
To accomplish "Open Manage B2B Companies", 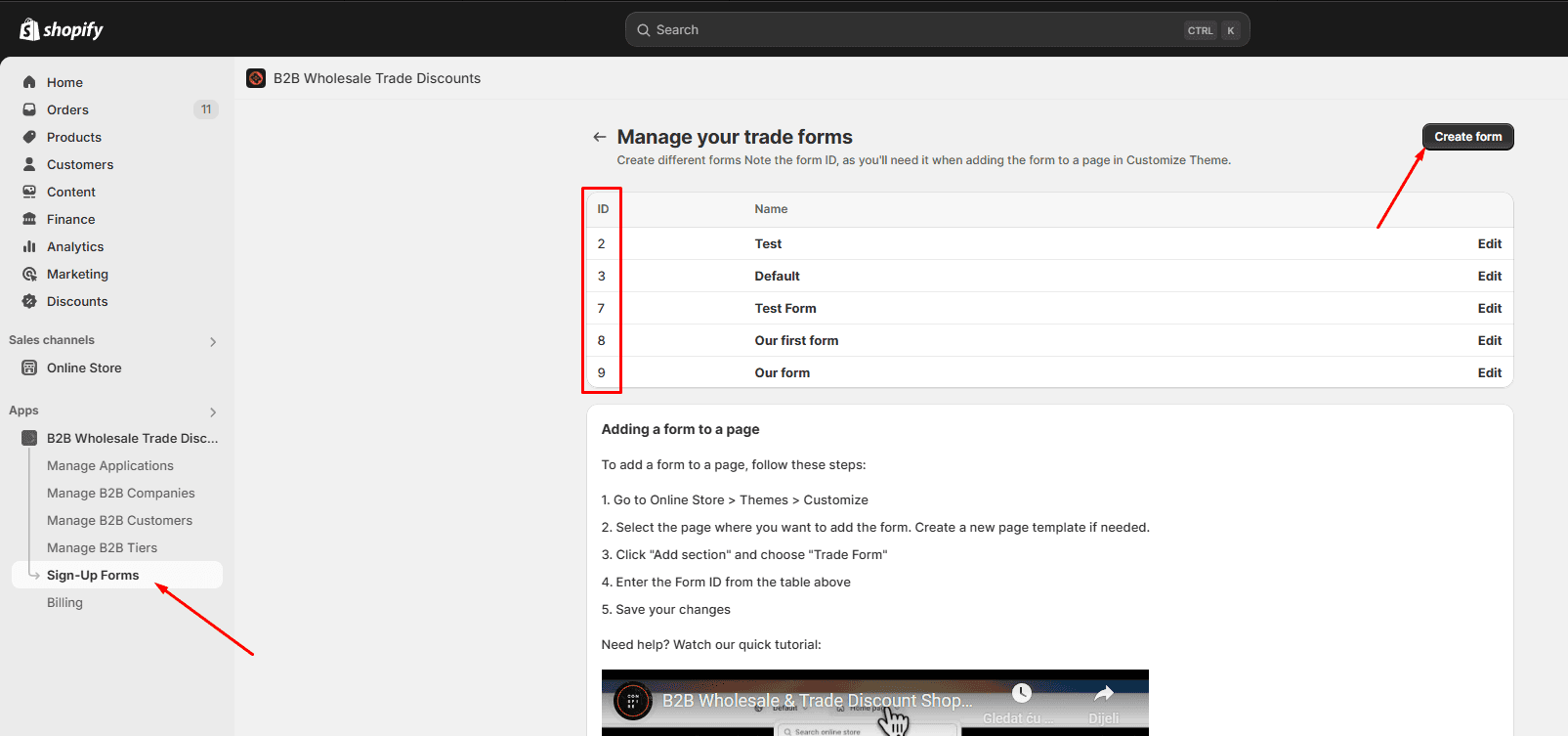I will pos(121,493).
